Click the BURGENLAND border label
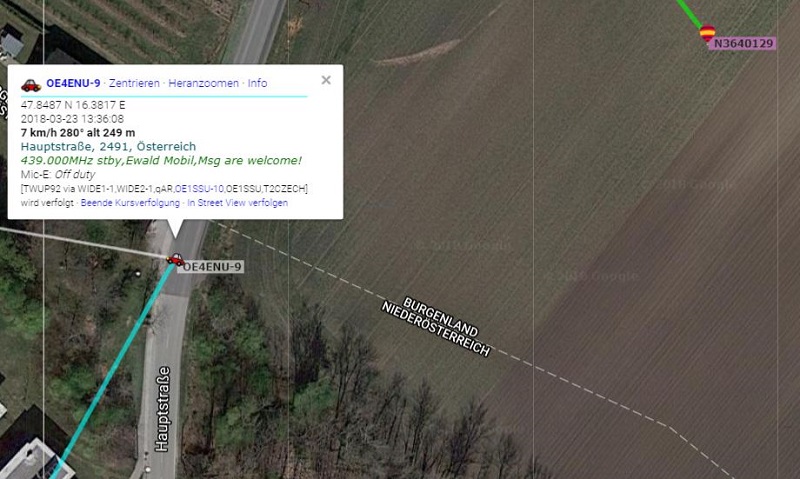800x479 pixels. [x=440, y=316]
